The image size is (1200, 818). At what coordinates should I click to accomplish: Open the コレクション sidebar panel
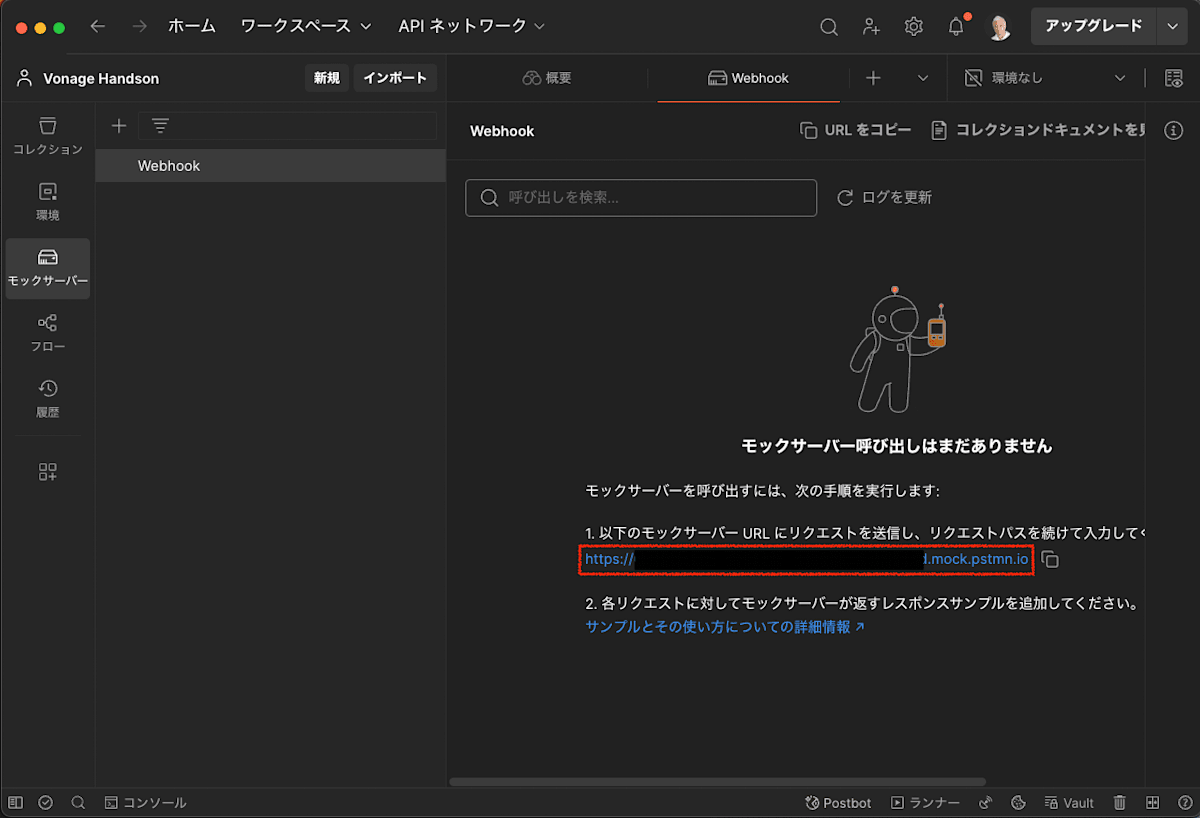47,137
